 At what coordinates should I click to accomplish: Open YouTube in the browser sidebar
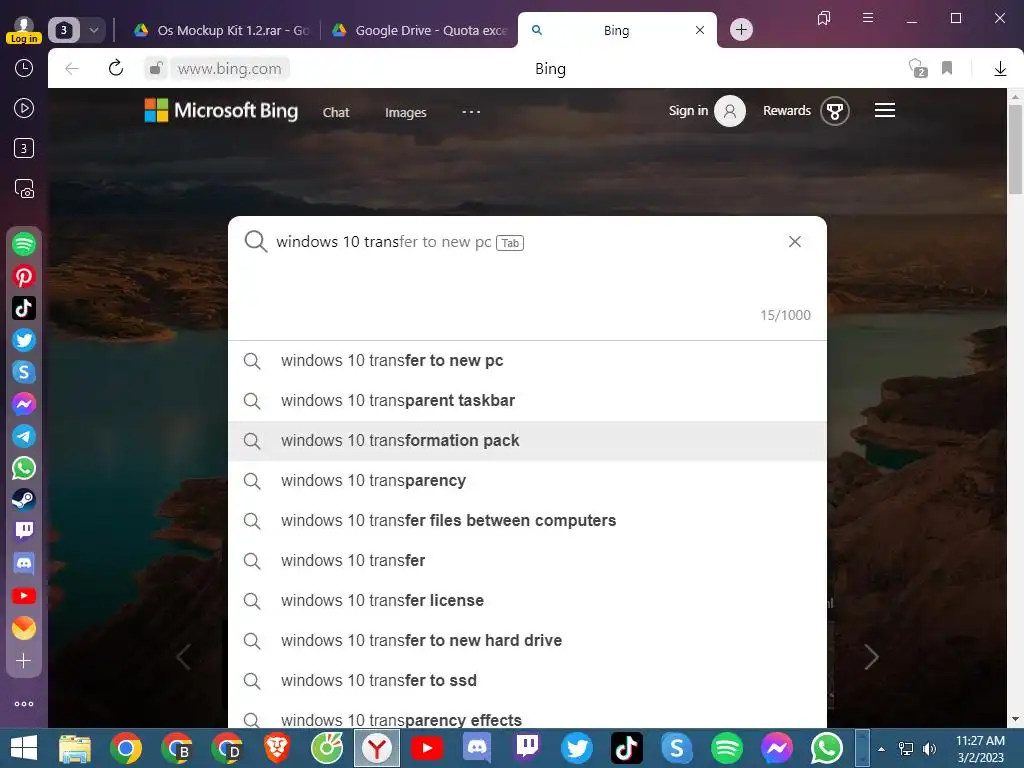pos(24,596)
